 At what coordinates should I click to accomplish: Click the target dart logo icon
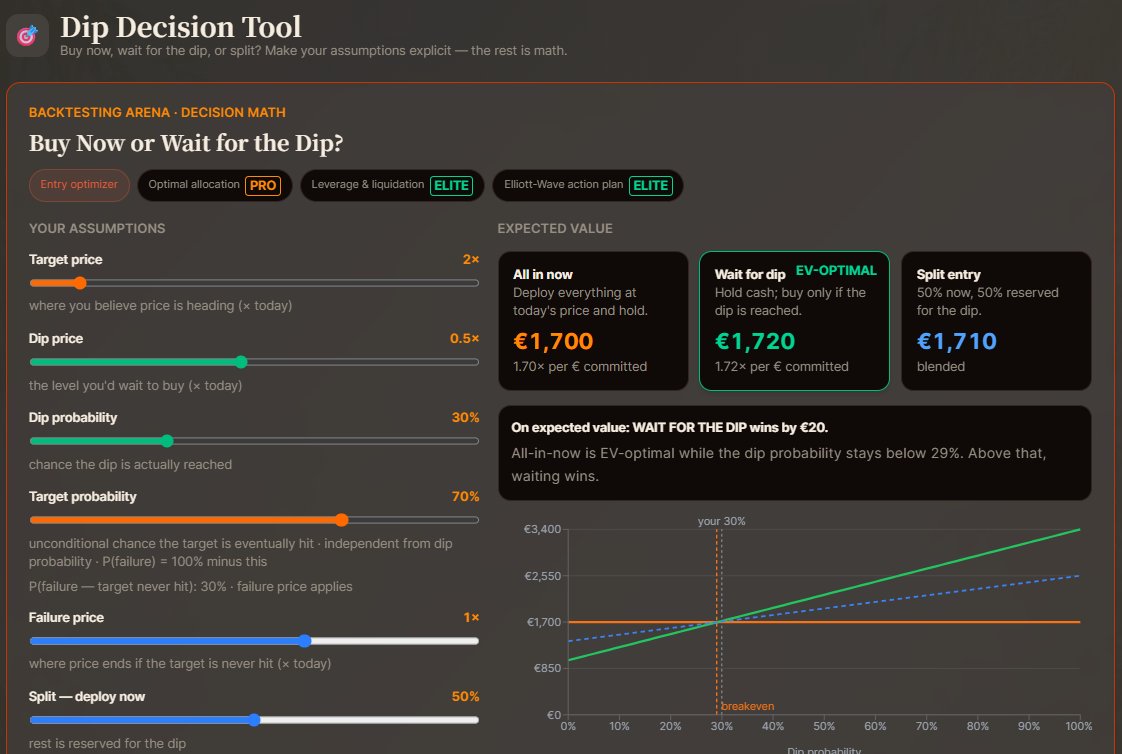click(x=27, y=35)
